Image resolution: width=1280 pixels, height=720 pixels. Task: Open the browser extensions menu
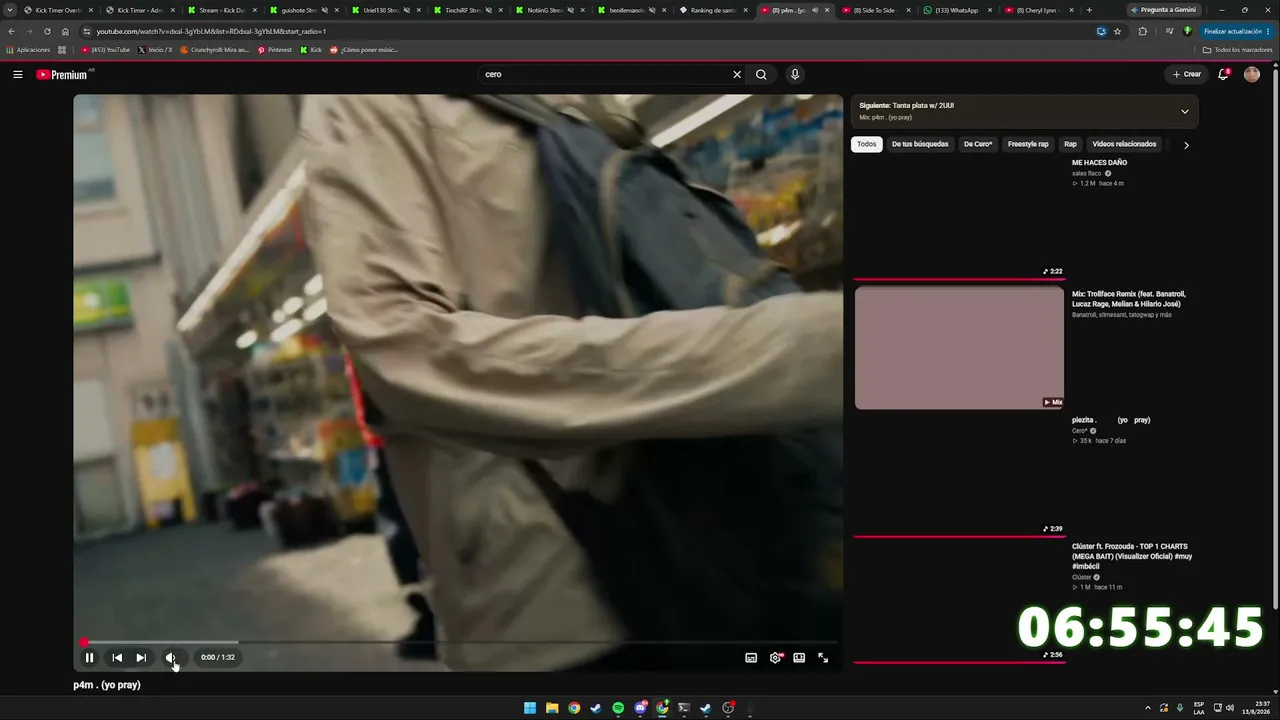click(1143, 31)
